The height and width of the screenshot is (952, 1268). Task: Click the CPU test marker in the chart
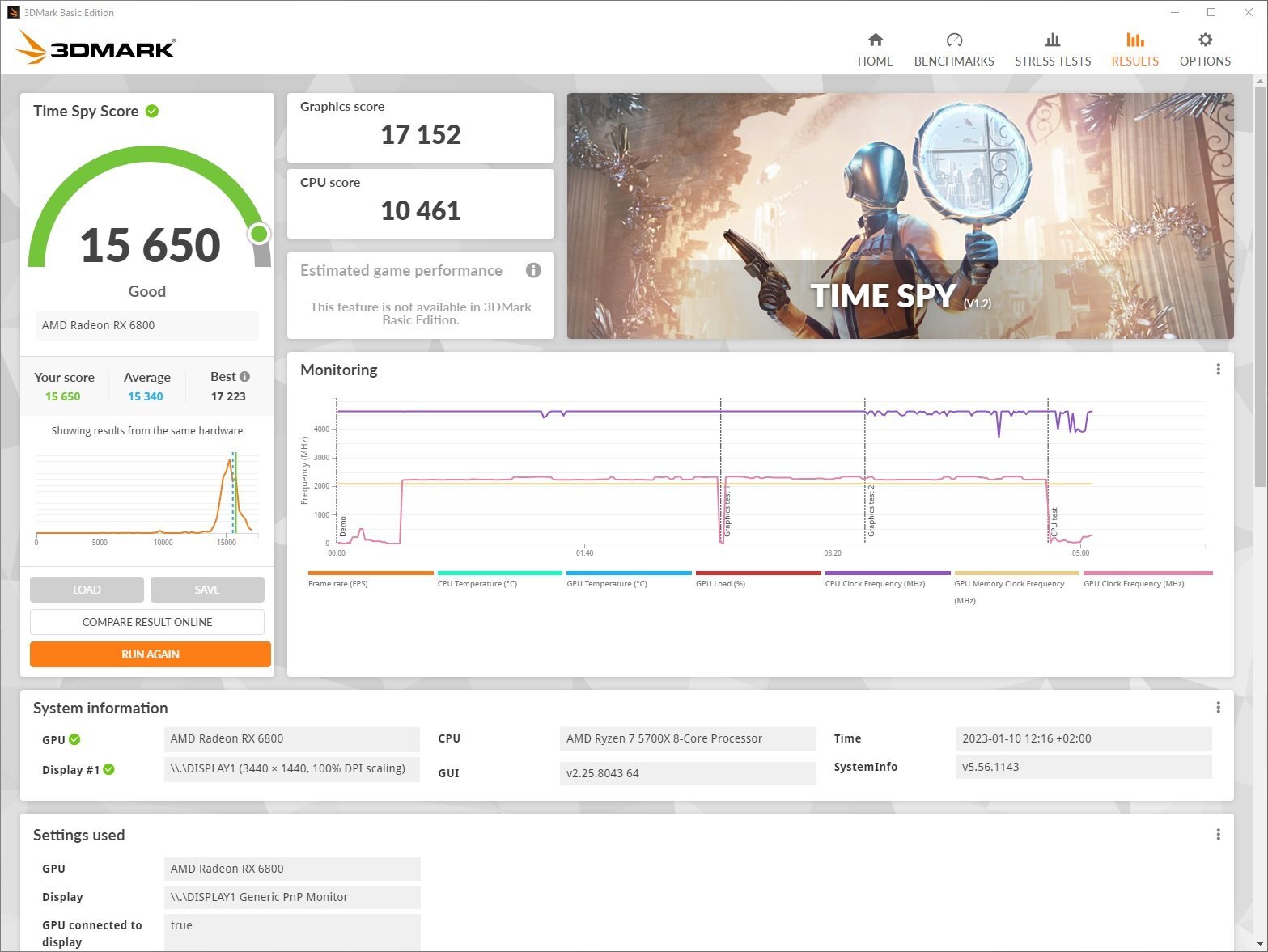tap(1054, 523)
